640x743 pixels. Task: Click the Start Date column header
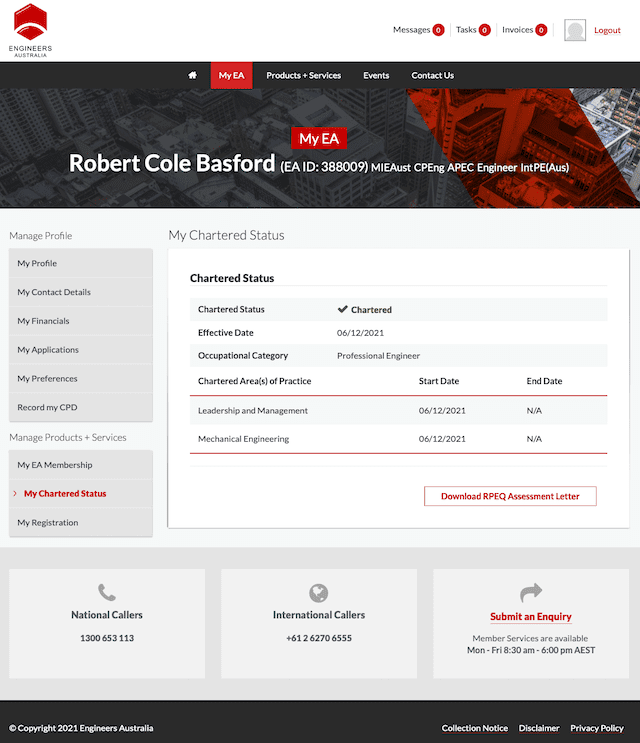tap(439, 381)
